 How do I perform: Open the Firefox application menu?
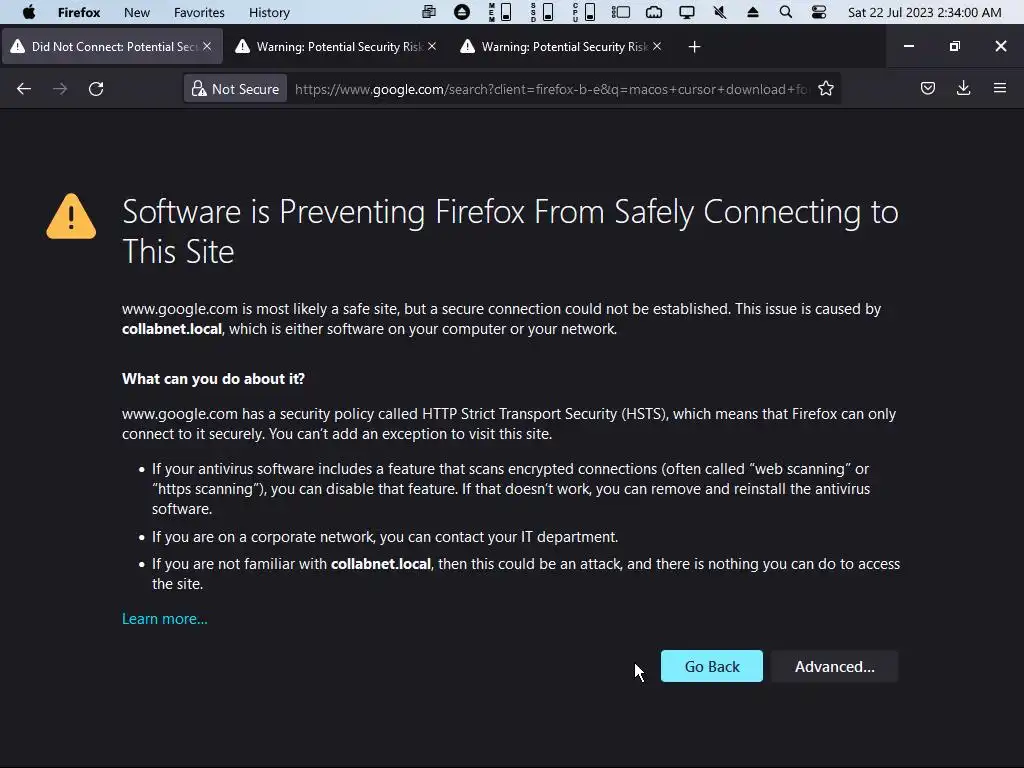click(x=79, y=12)
